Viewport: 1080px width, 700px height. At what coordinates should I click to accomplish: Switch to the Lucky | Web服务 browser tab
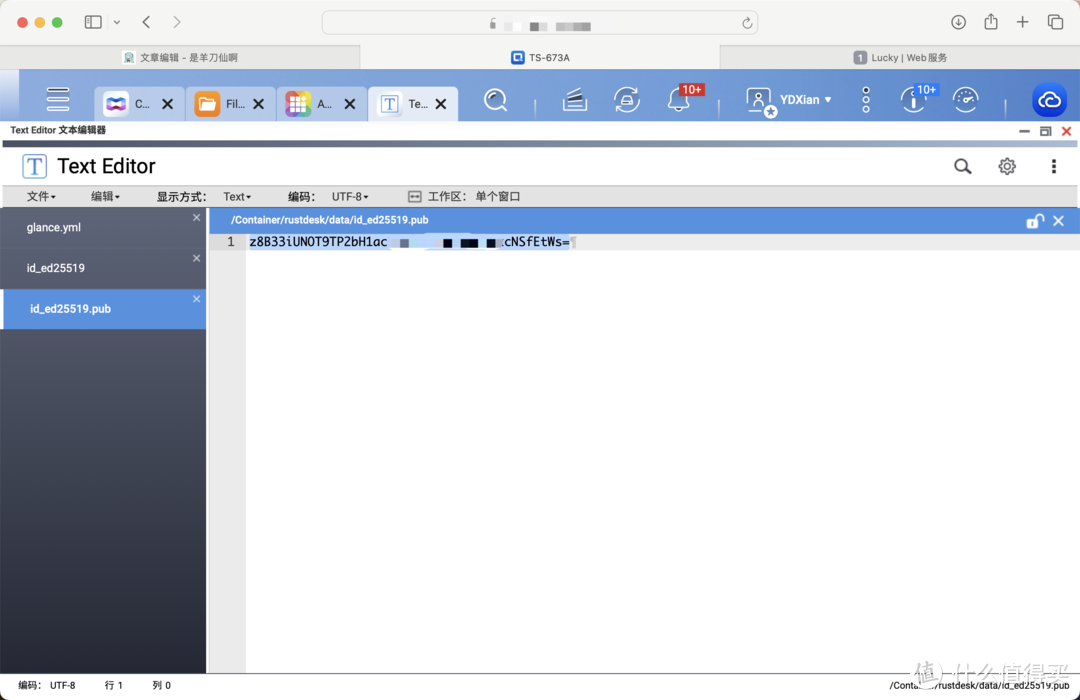click(900, 58)
